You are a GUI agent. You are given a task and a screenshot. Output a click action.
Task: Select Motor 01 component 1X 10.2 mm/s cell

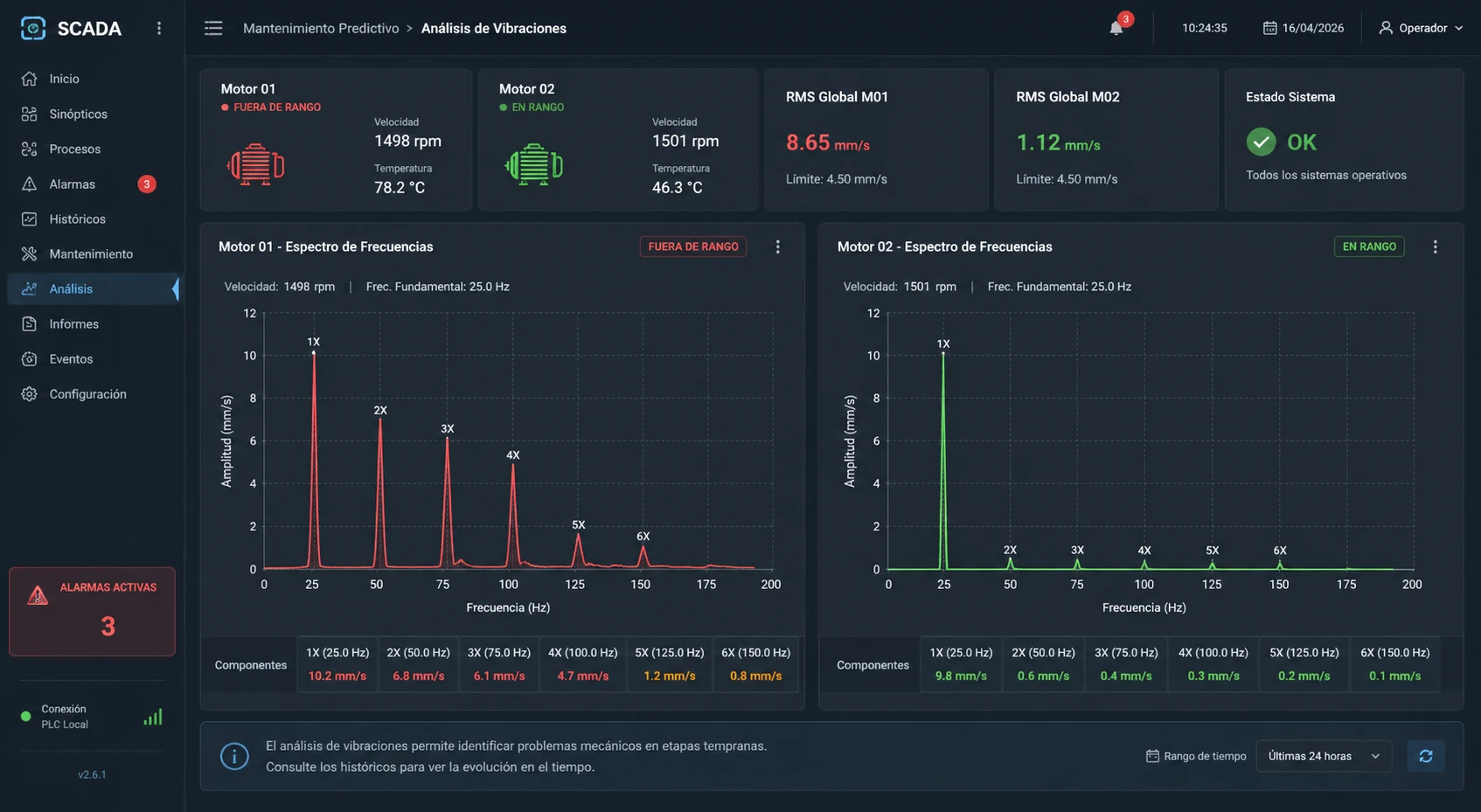coord(337,664)
